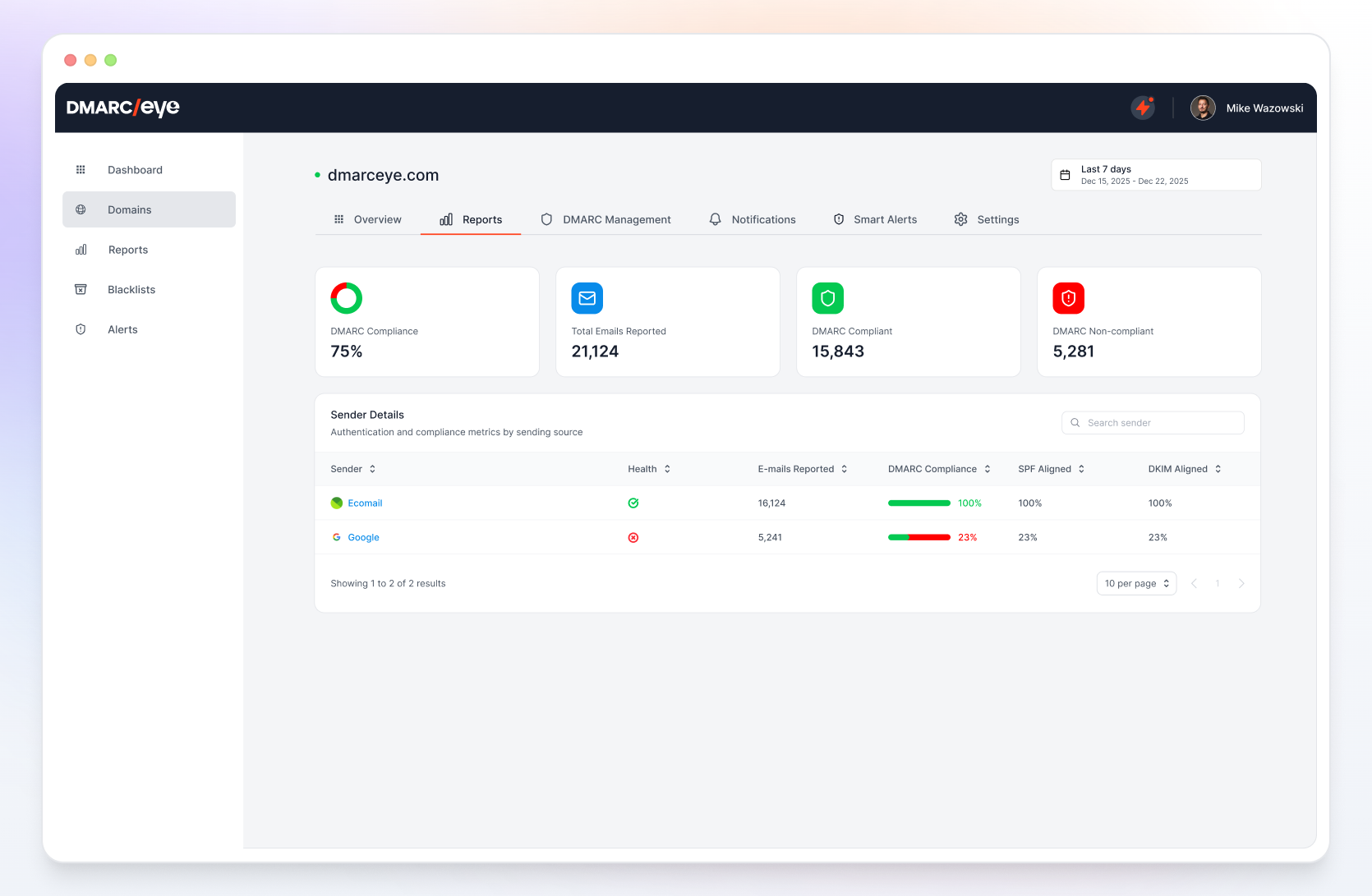
Task: Click the 5,241 emails reported cell
Action: point(770,538)
